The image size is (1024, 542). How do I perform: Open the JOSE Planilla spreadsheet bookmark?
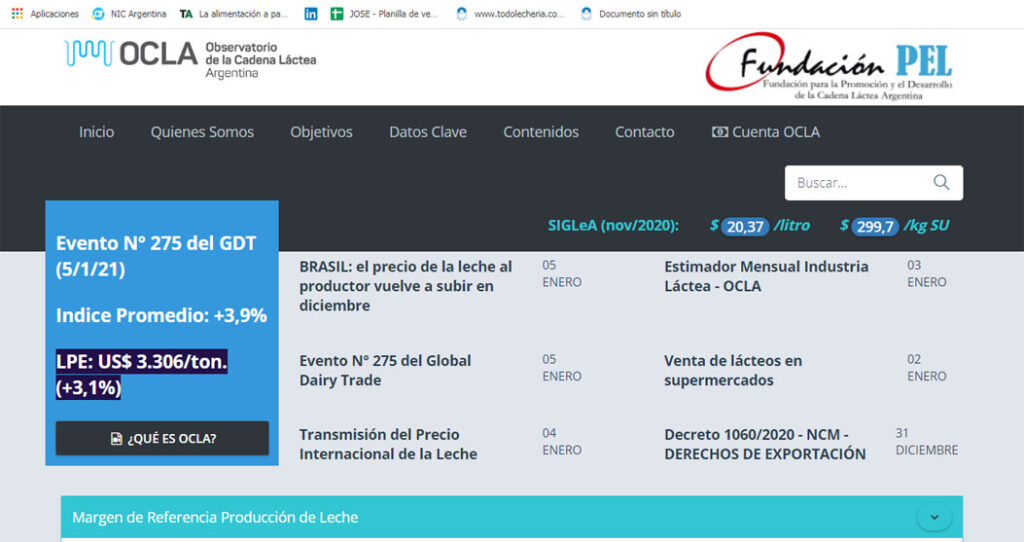(384, 14)
